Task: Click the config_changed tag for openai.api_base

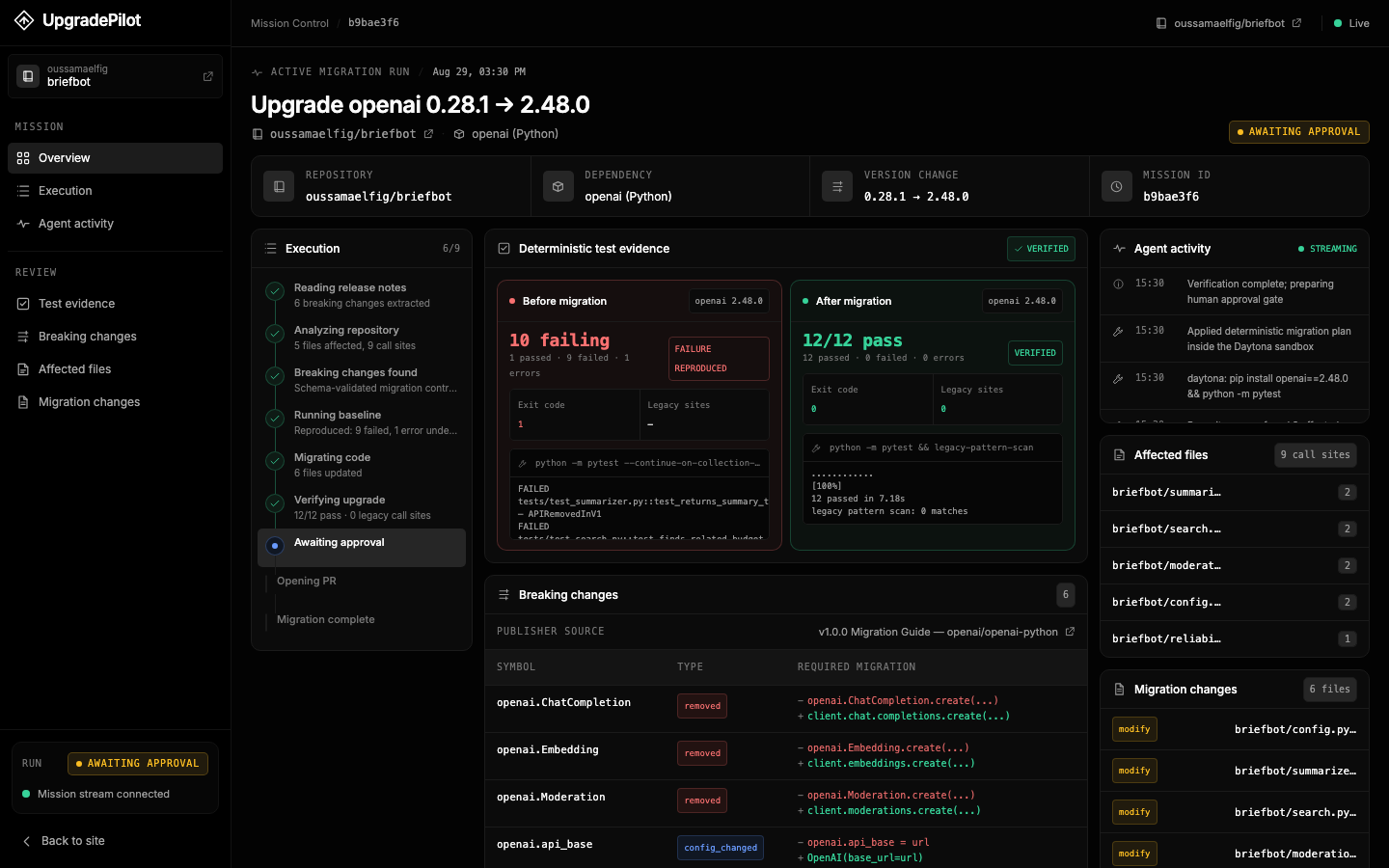Action: pyautogui.click(x=721, y=848)
